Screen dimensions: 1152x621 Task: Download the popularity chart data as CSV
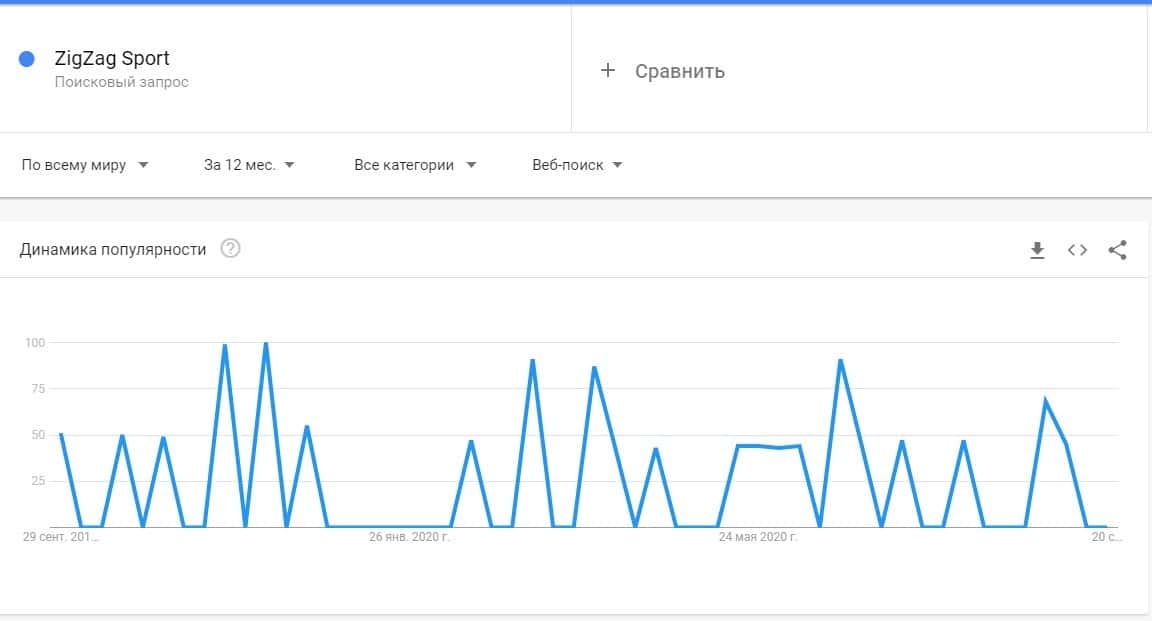click(x=1037, y=250)
